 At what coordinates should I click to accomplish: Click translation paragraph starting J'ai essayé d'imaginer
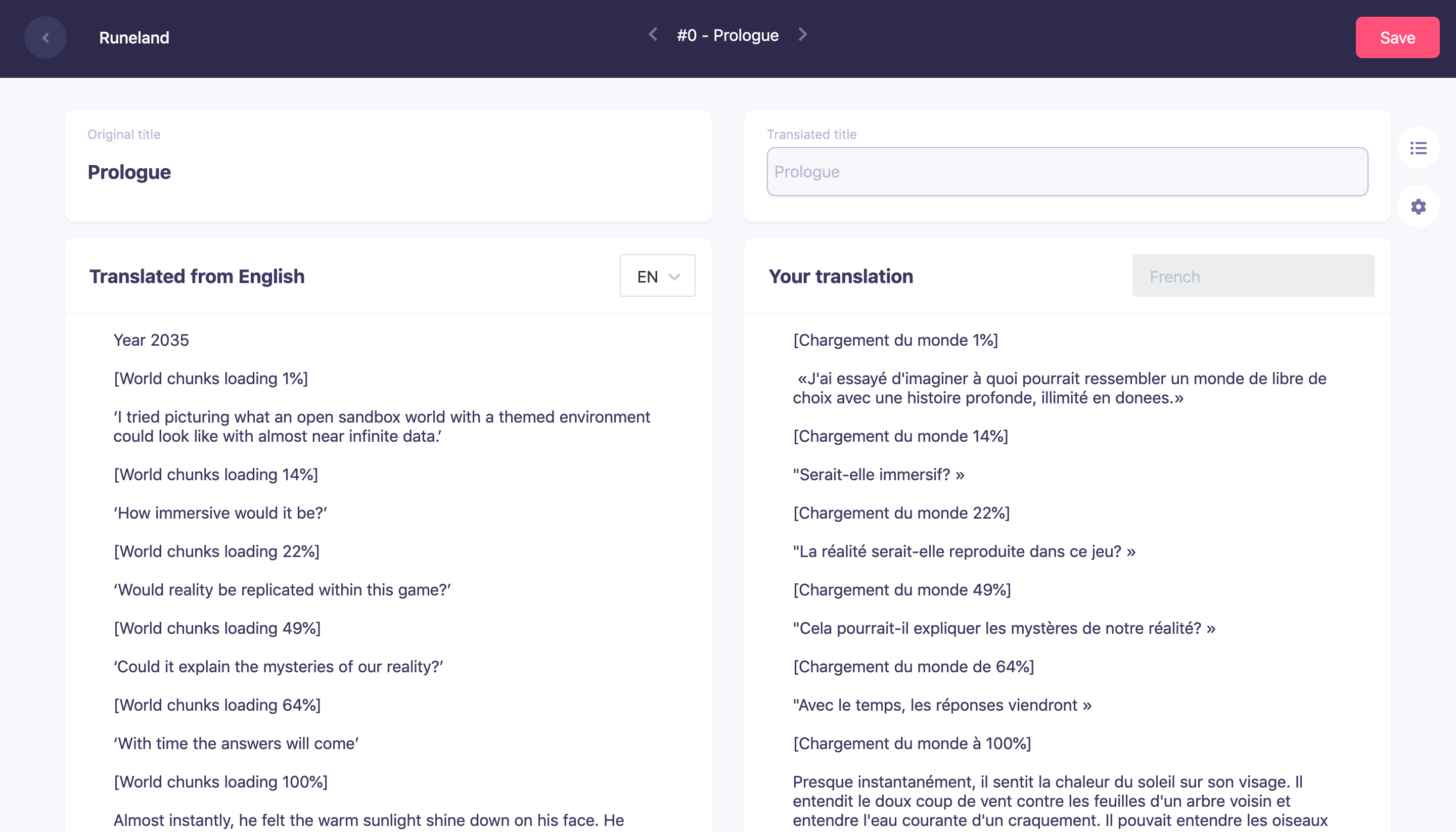point(1059,388)
